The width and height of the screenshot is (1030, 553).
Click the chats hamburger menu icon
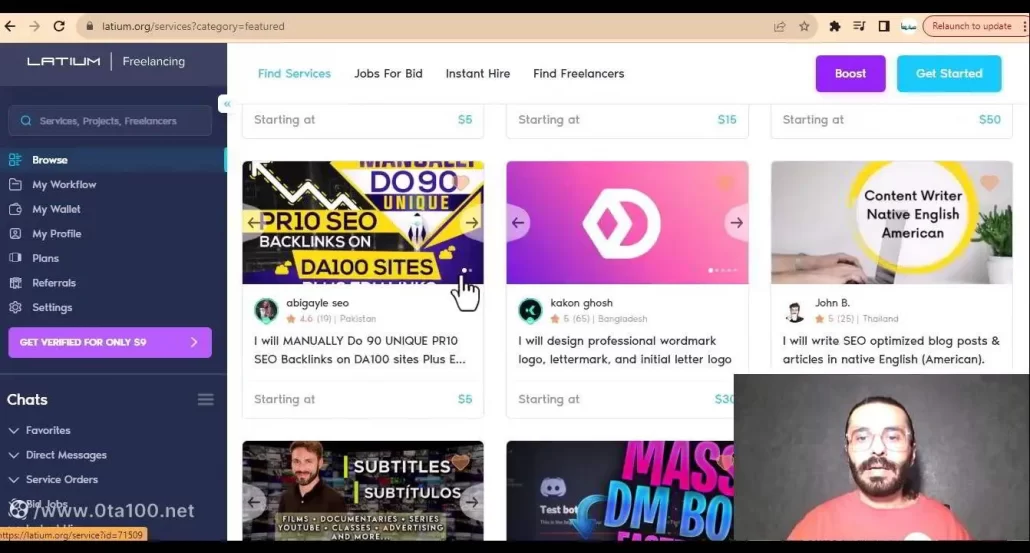(x=205, y=400)
